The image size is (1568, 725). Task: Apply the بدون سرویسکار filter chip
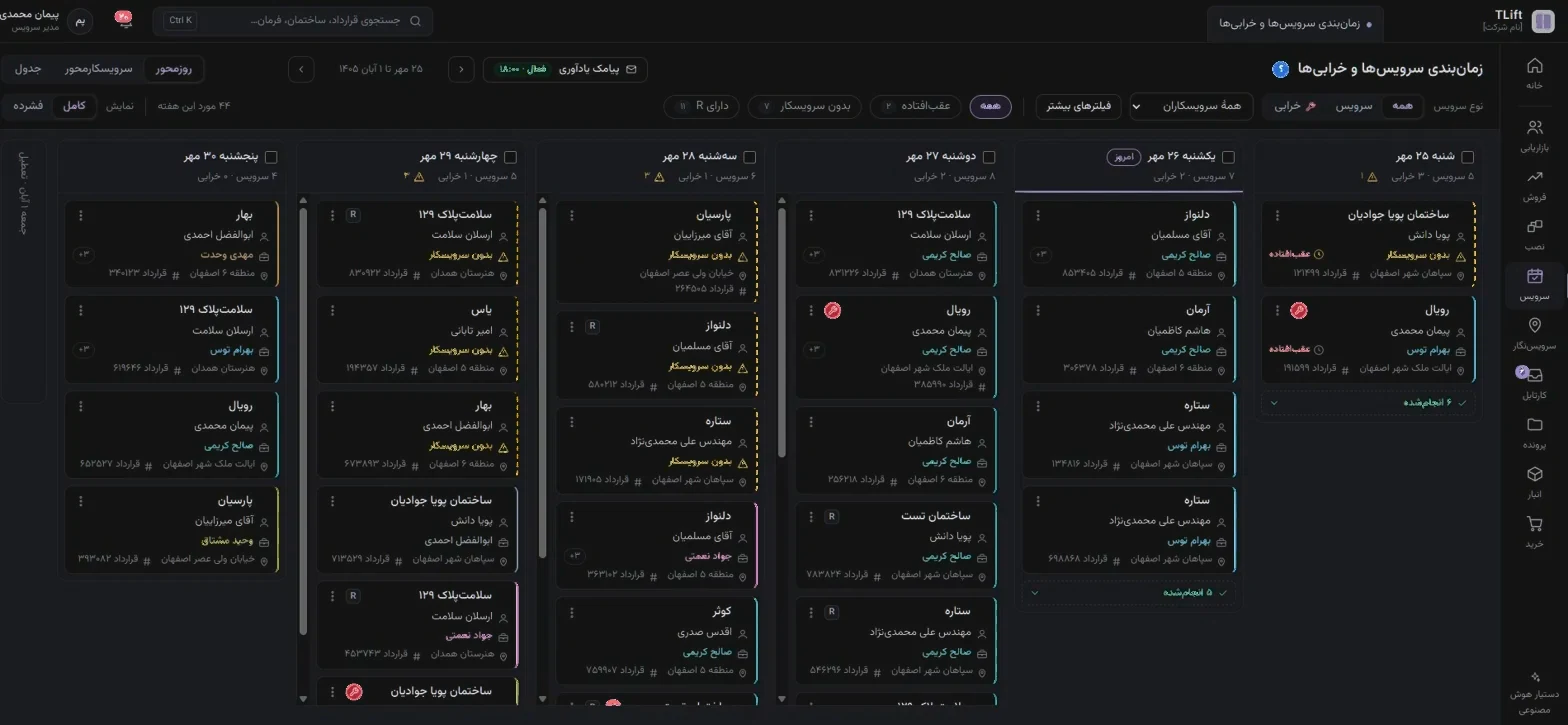pyautogui.click(x=805, y=106)
